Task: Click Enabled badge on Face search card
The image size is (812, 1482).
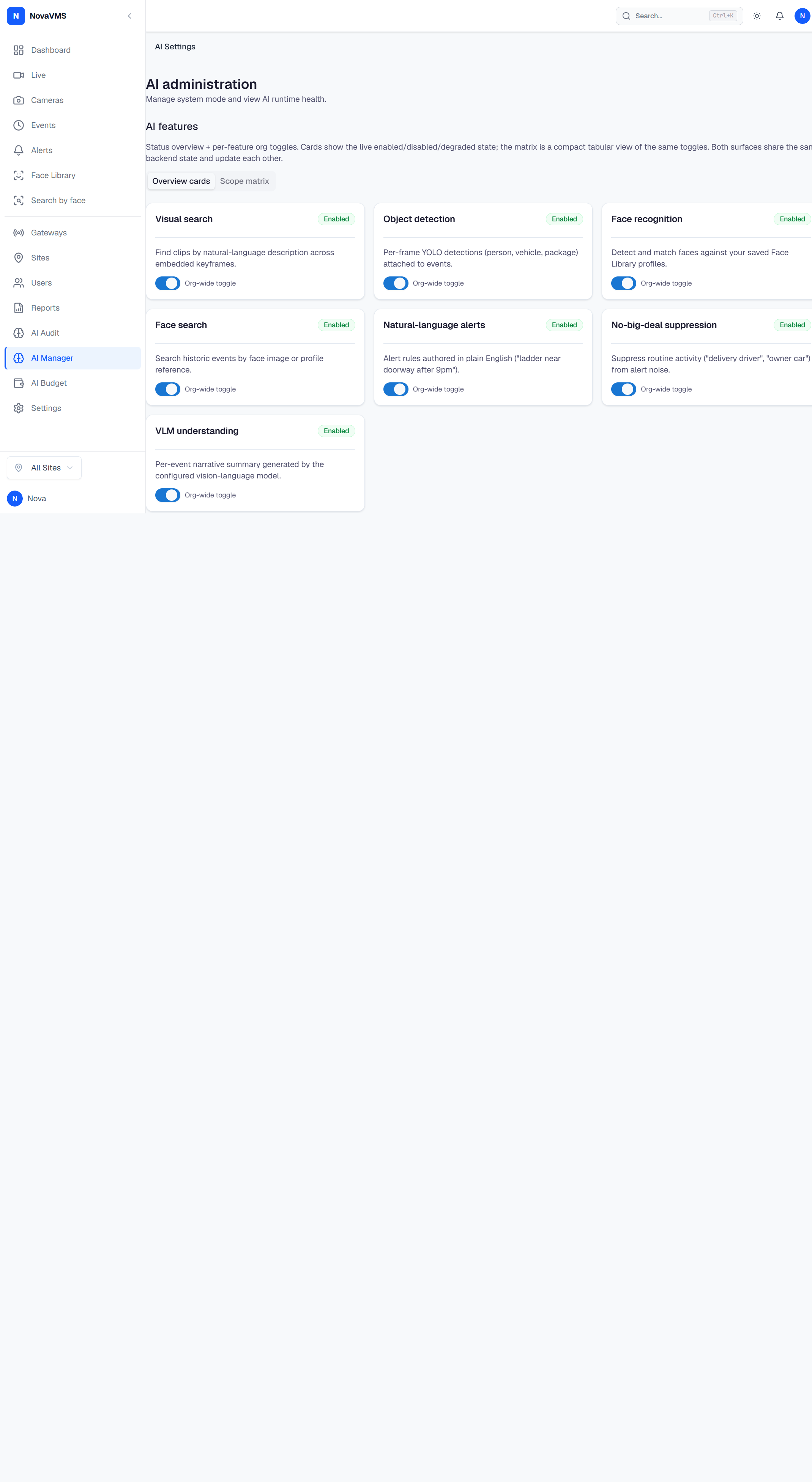Action: click(336, 325)
